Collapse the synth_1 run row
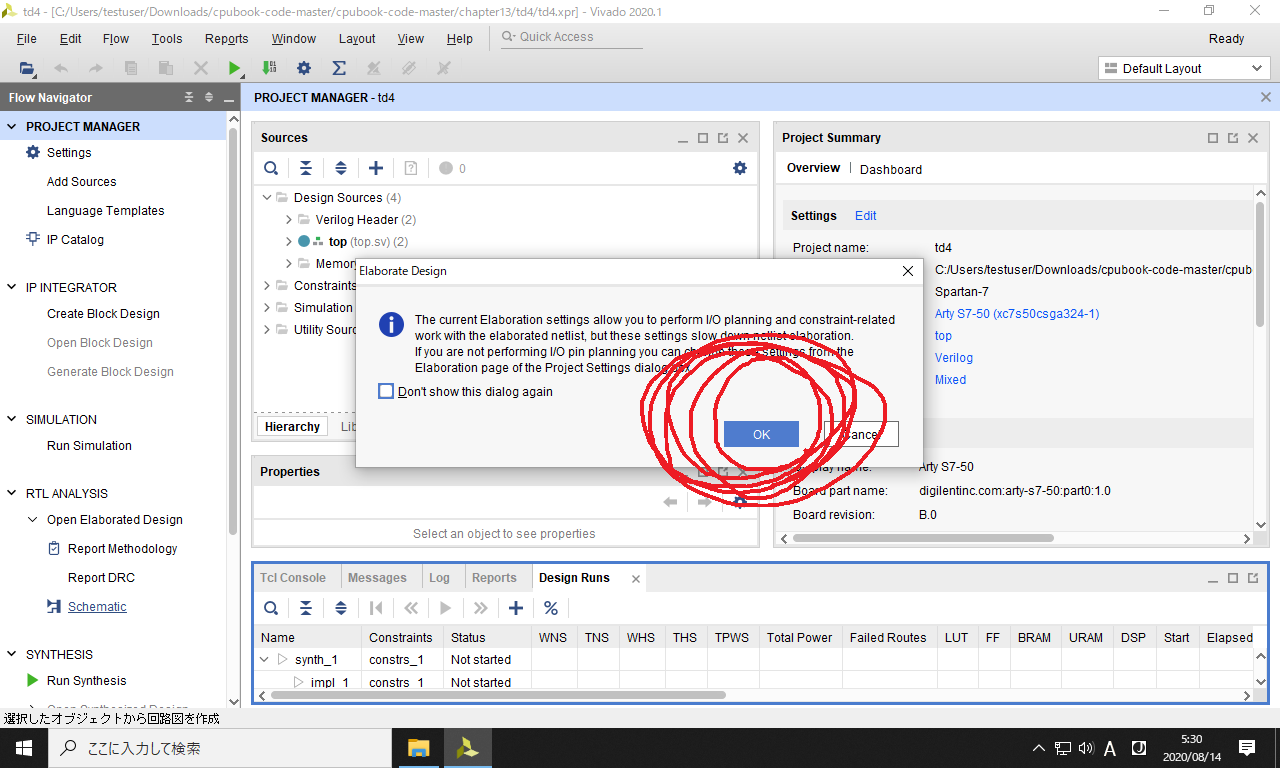Viewport: 1280px width, 768px height. [264, 659]
